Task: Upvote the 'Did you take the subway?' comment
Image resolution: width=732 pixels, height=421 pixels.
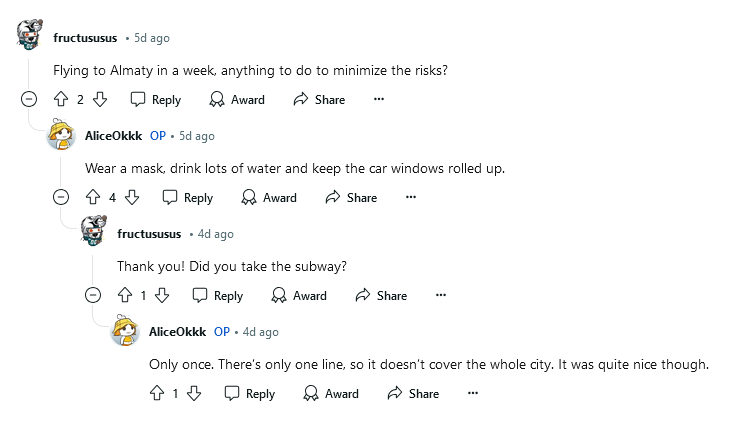Action: 125,295
